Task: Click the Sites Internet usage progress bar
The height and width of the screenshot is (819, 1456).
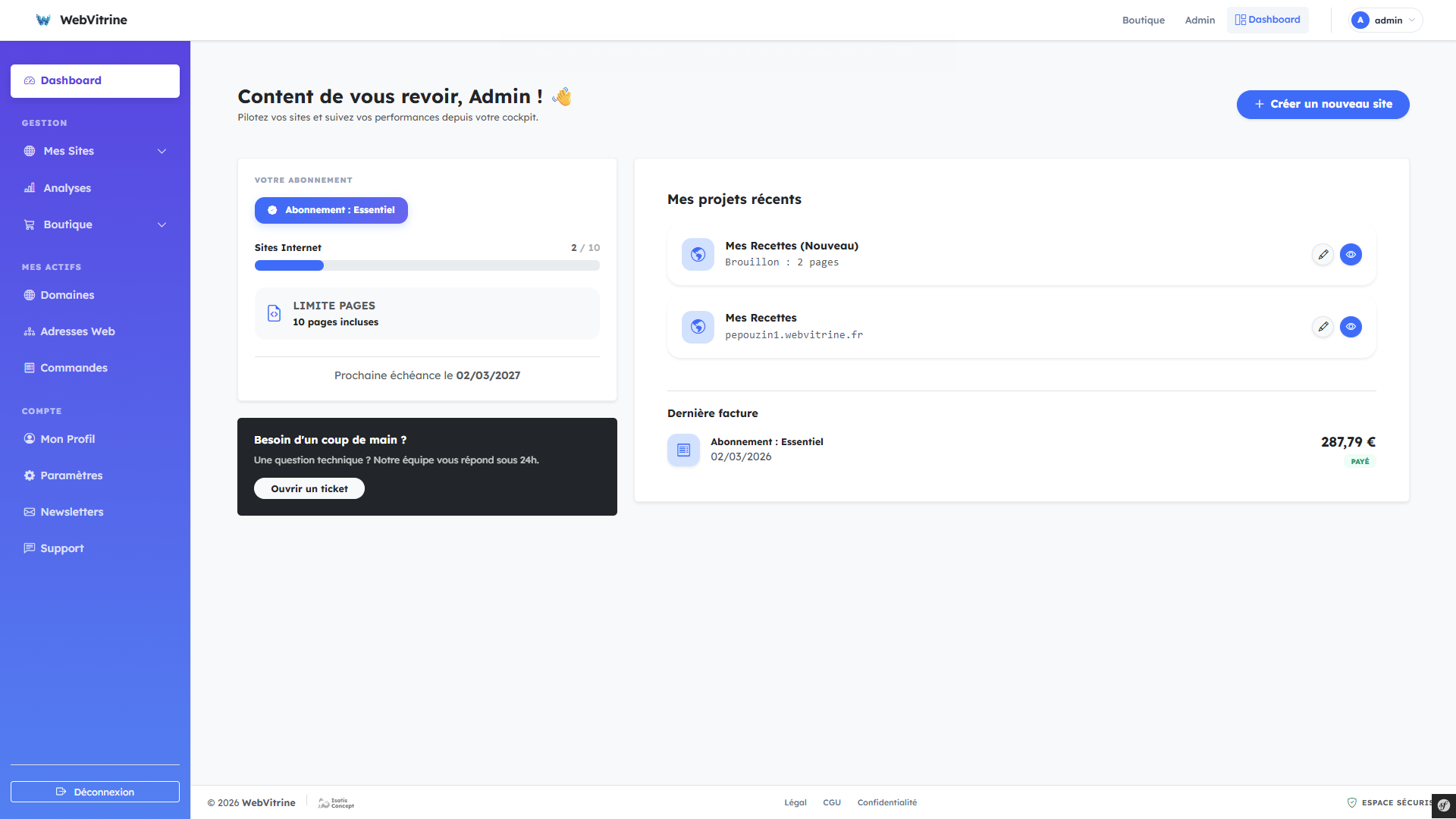Action: pyautogui.click(x=427, y=265)
